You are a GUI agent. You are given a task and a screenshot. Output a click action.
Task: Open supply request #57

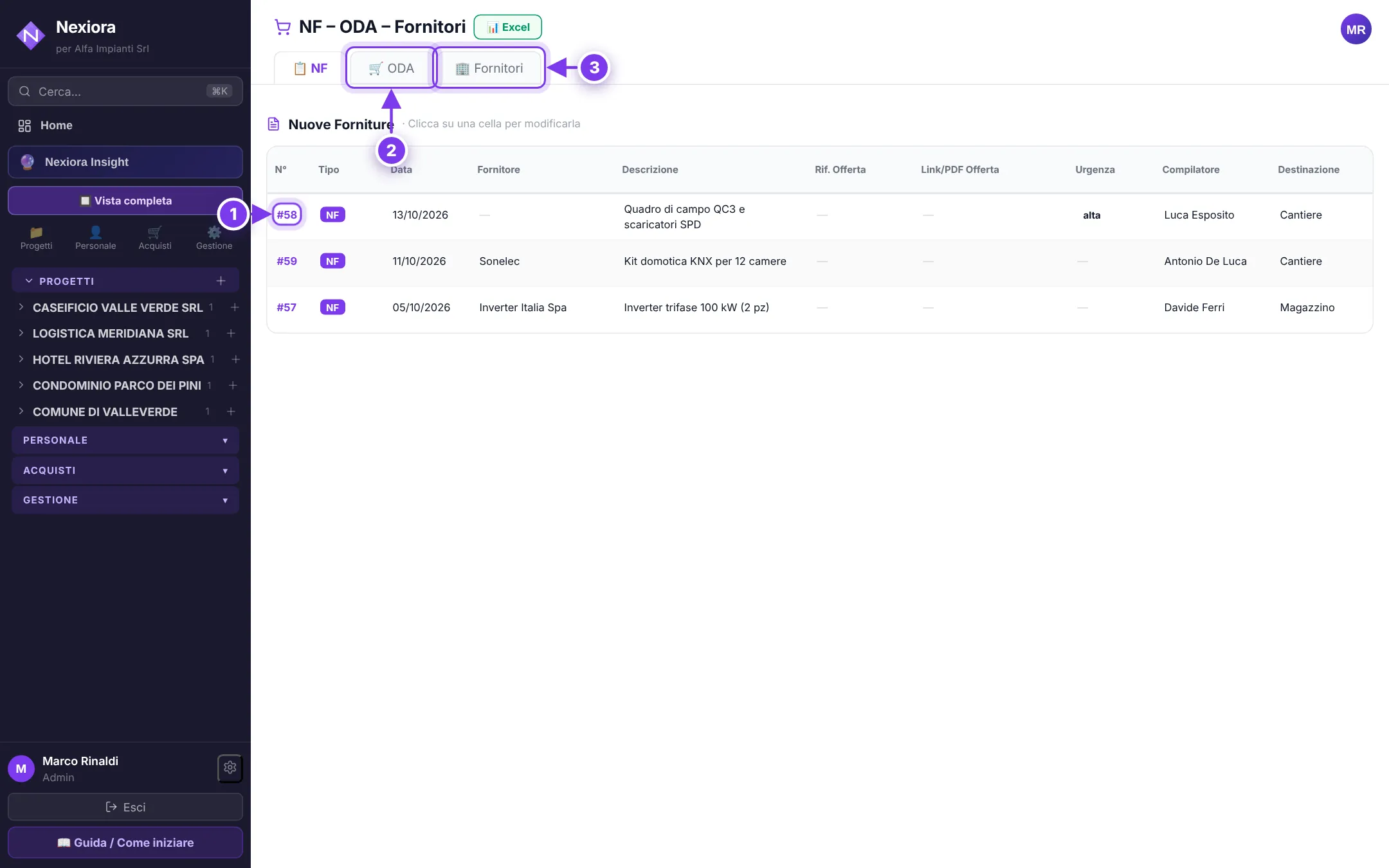click(287, 307)
